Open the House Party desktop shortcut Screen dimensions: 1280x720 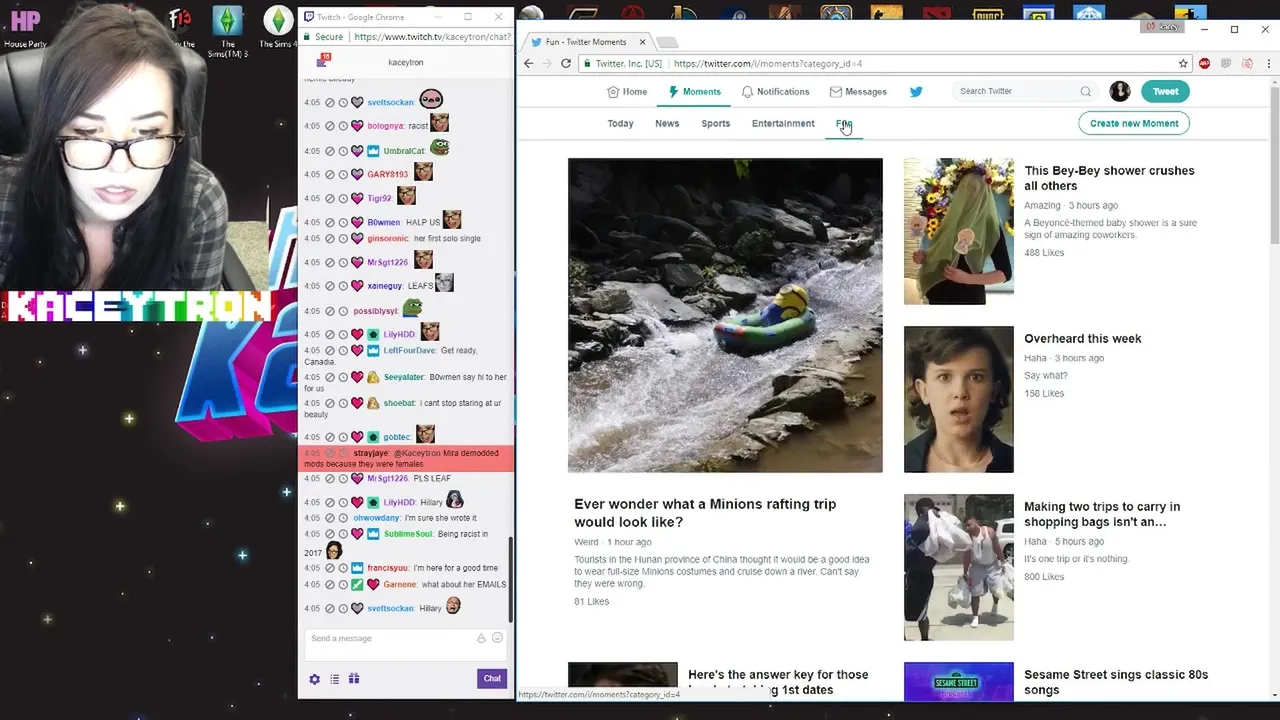pos(25,26)
